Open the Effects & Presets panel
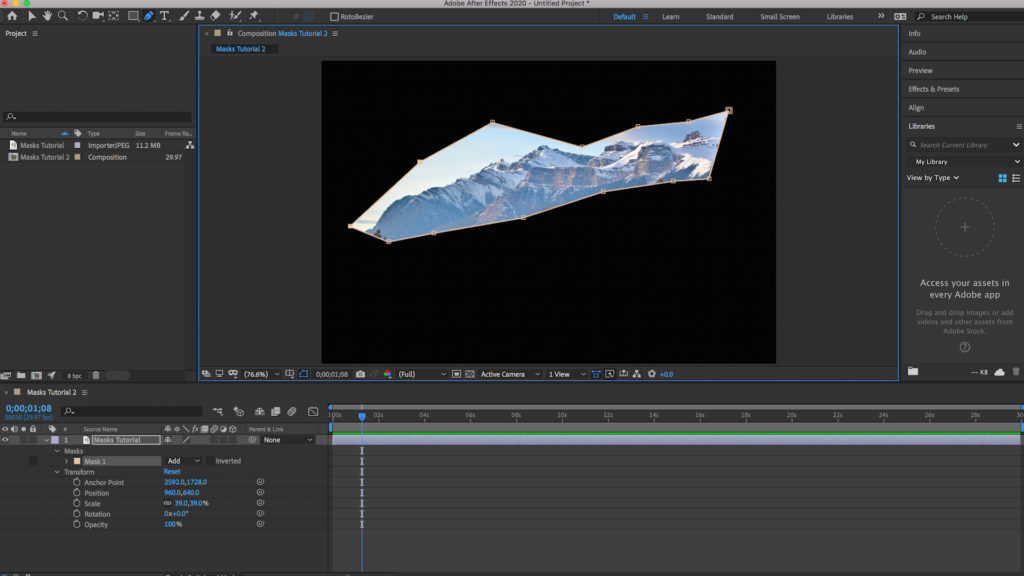The width and height of the screenshot is (1024, 576). point(933,89)
